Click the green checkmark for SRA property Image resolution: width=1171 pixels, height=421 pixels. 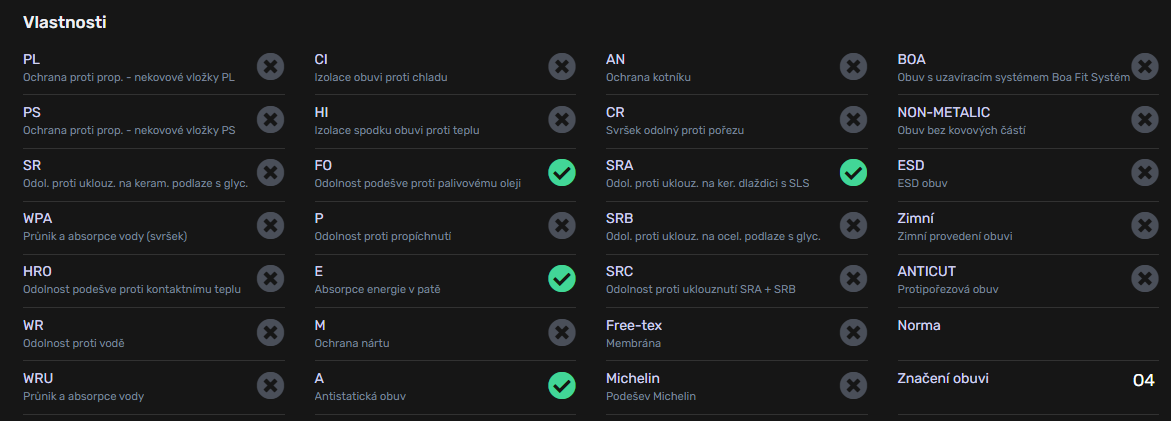point(853,172)
